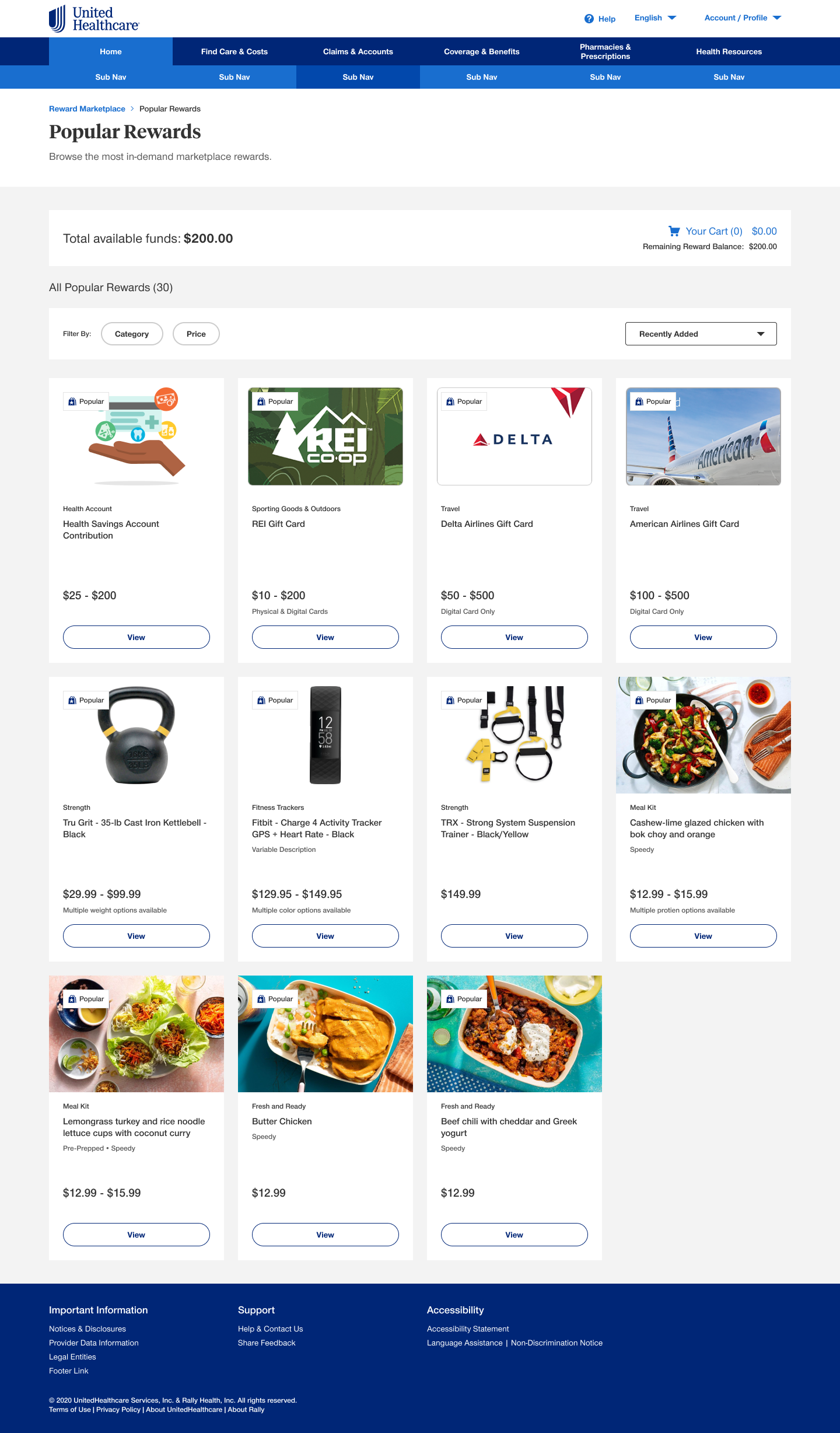Open the shopping cart icon
Viewport: 840px width, 1433px height.
click(674, 231)
